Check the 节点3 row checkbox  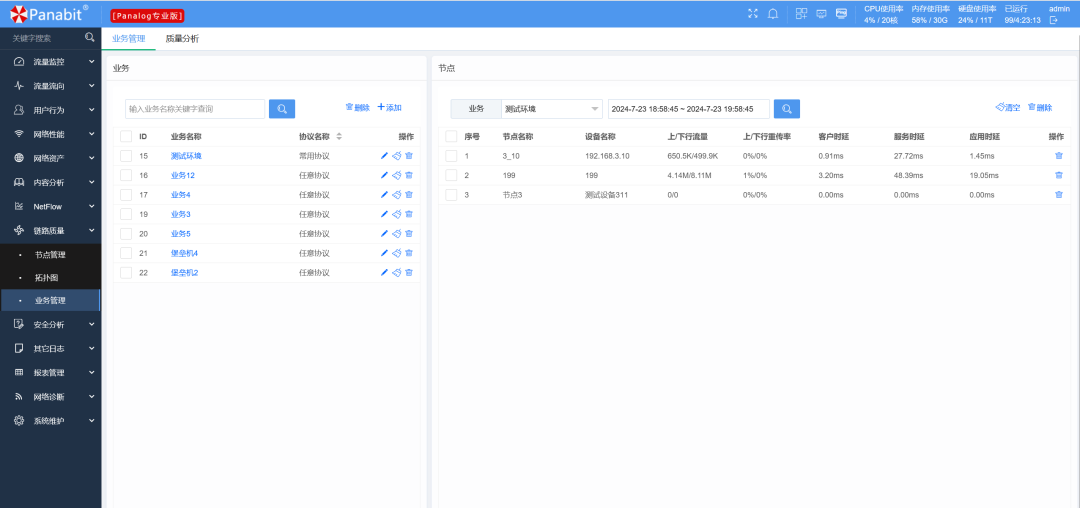[451, 195]
